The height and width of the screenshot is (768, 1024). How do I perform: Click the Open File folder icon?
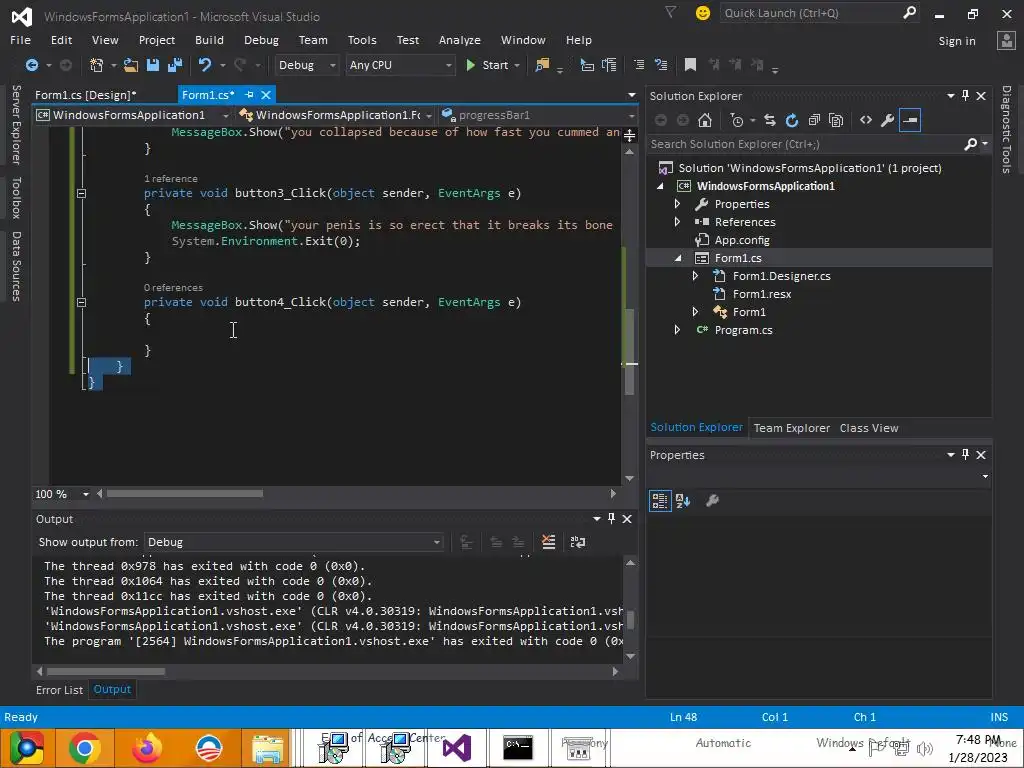pos(131,65)
